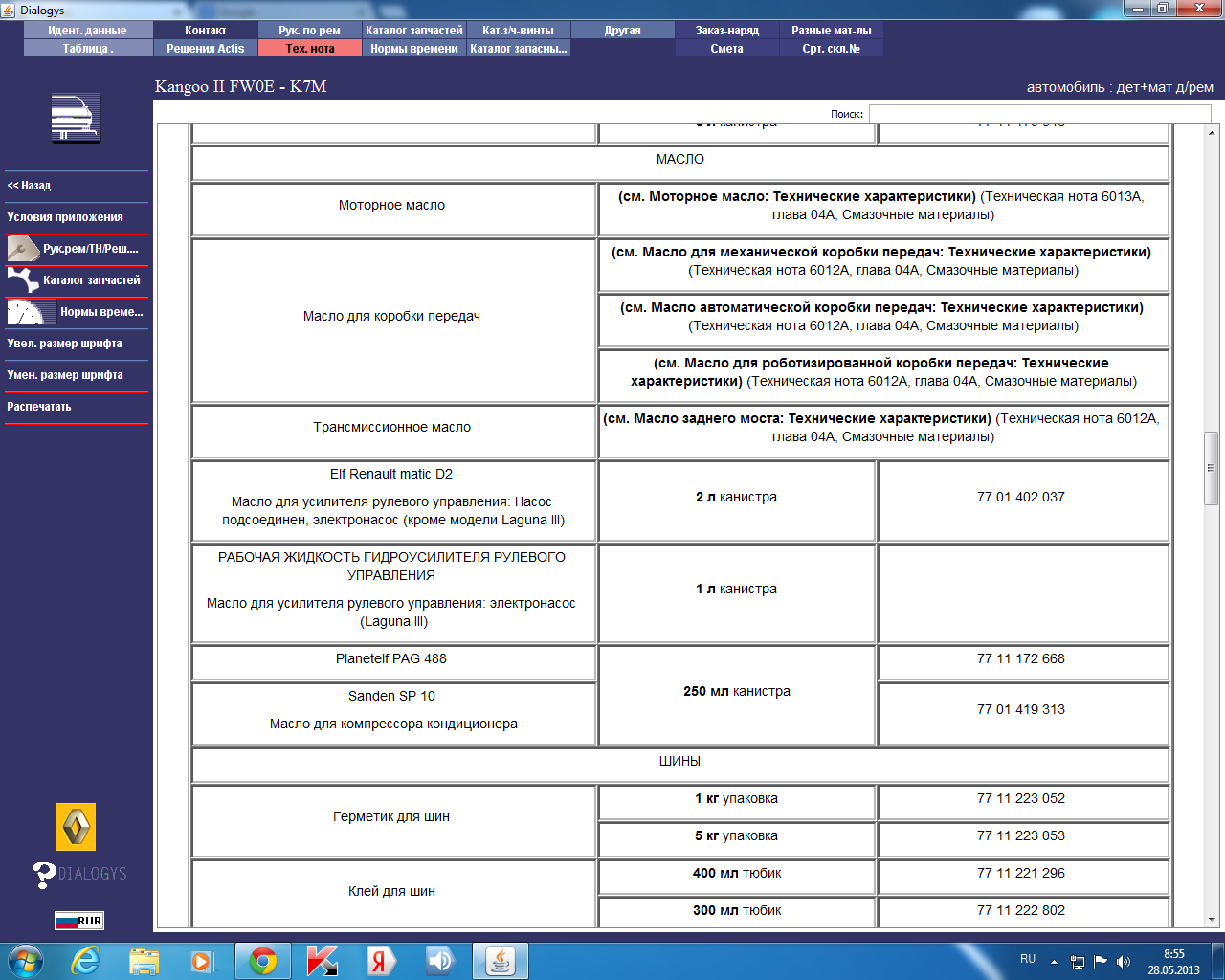Open the Каталог запасны... tab

point(519,49)
